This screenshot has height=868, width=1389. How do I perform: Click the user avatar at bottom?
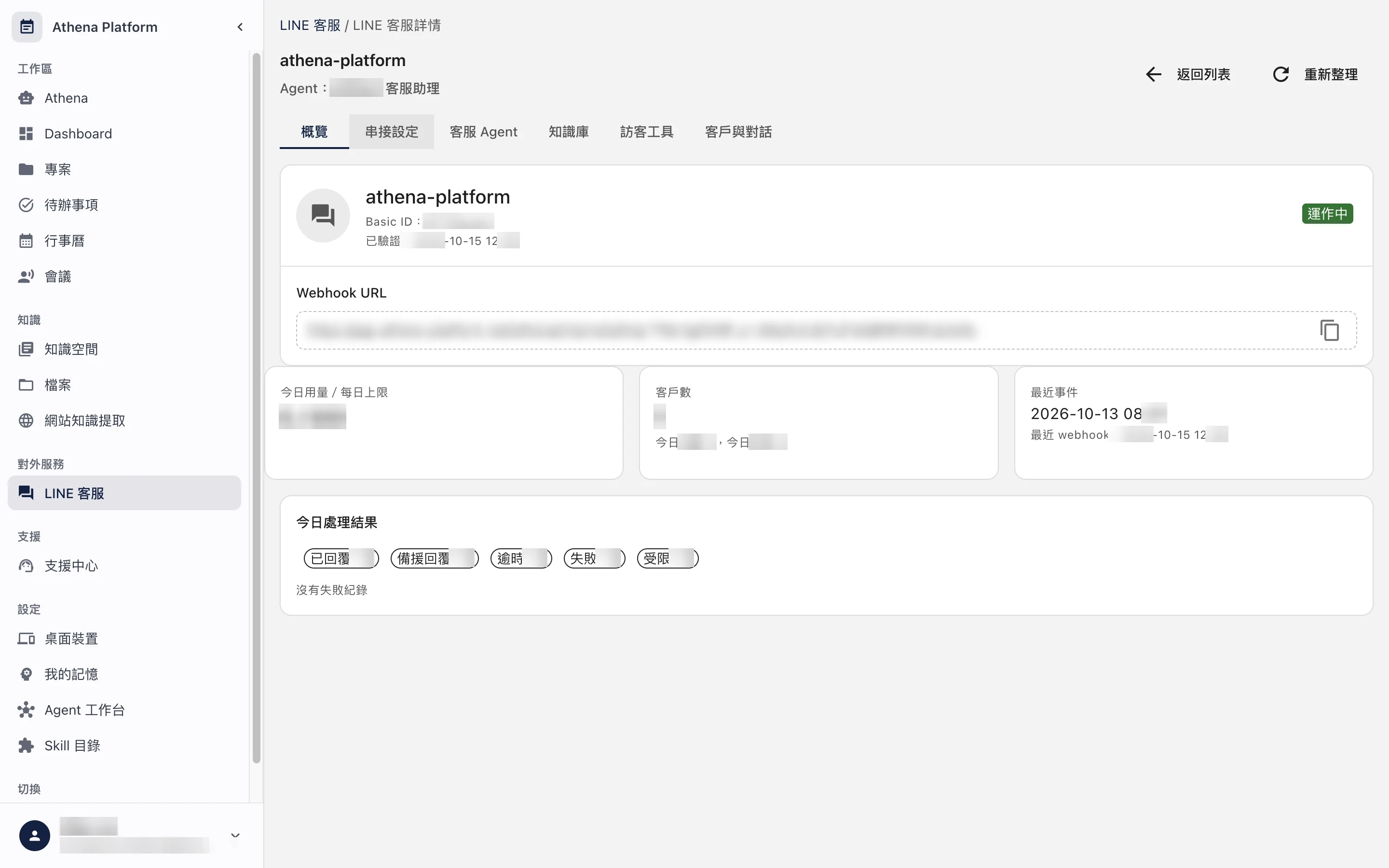tap(34, 835)
